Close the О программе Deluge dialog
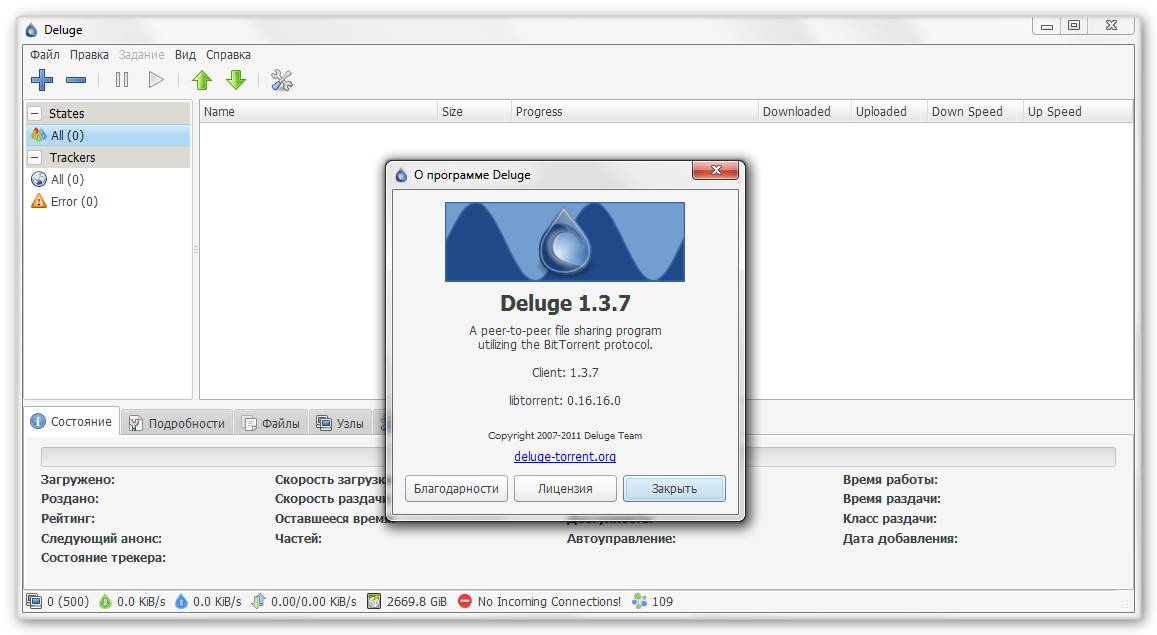The width and height of the screenshot is (1157, 635). [715, 170]
